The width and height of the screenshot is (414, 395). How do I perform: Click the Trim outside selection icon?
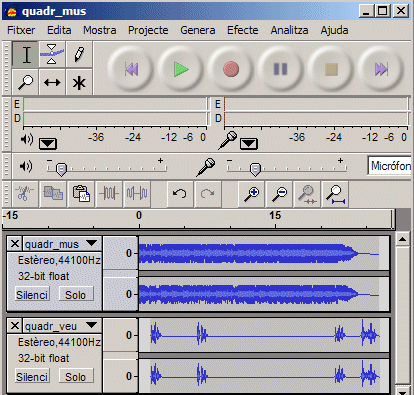coord(109,194)
